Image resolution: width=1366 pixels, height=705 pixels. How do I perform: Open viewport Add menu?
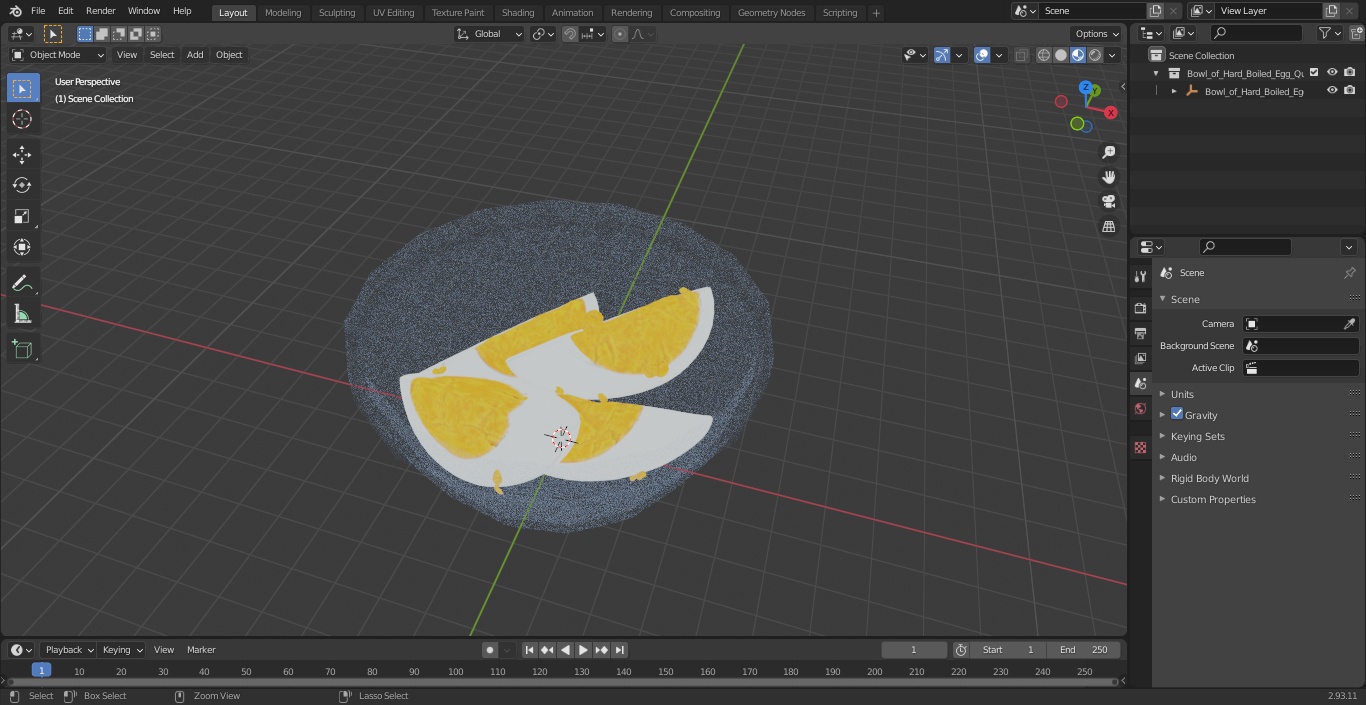(x=195, y=55)
